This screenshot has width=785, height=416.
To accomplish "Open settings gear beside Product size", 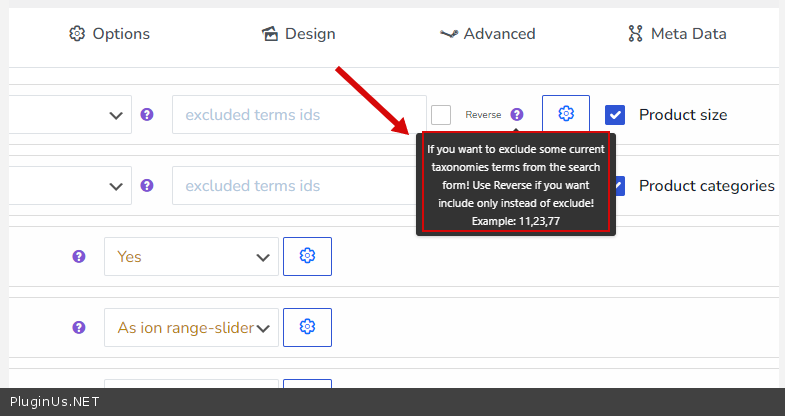I will 566,114.
